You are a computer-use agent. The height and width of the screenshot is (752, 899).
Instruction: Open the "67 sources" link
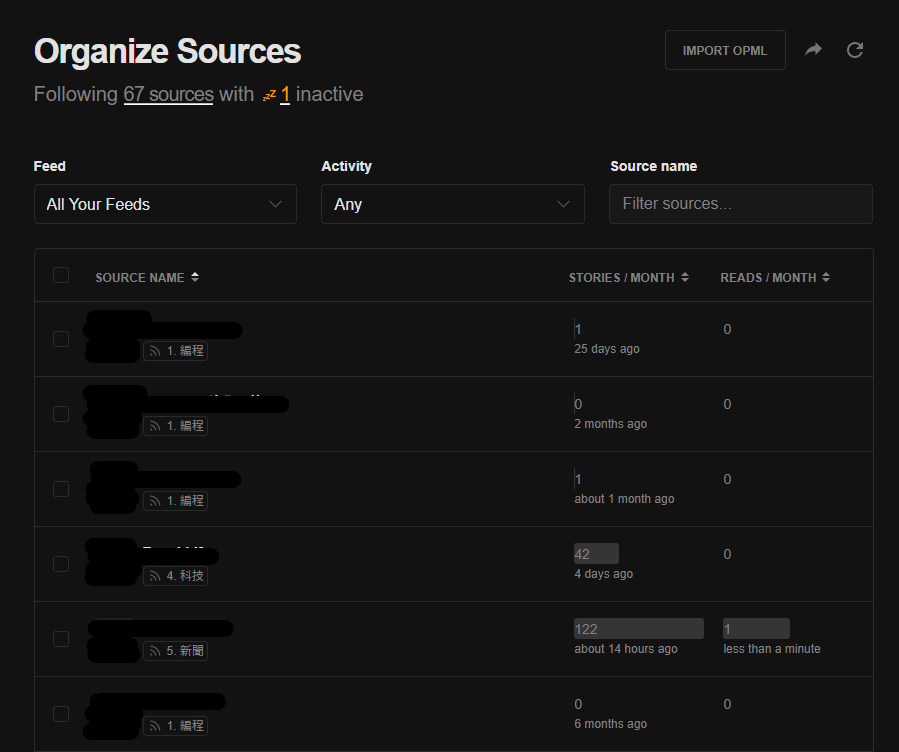[x=169, y=94]
